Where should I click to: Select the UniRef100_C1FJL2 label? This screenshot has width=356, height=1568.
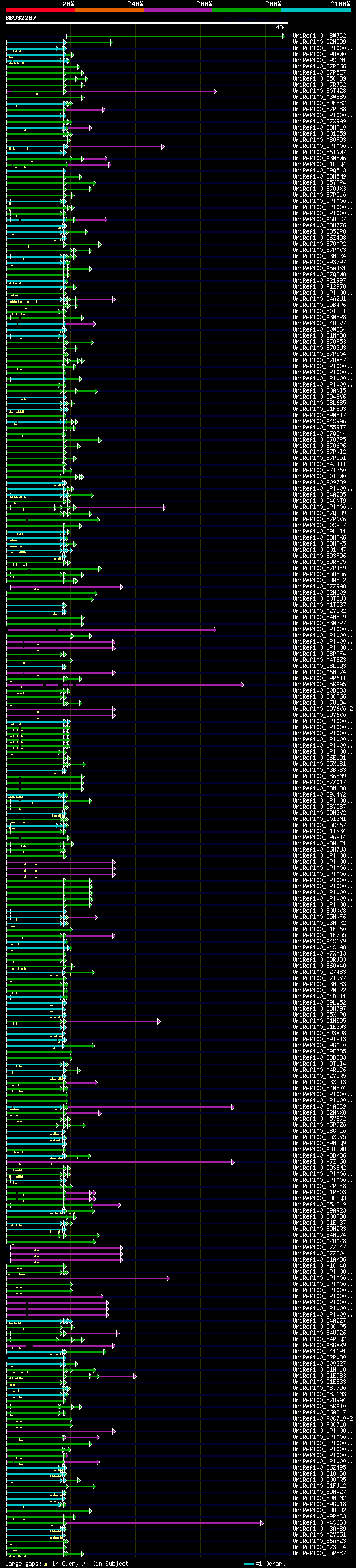[x=319, y=1486]
